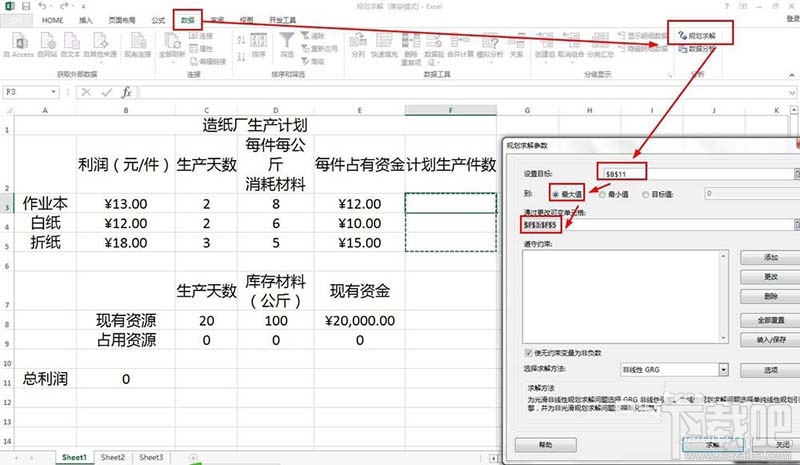Image resolution: width=800 pixels, height=465 pixels.
Task: Undo using quick access toolbar arrow
Action: point(43,6)
